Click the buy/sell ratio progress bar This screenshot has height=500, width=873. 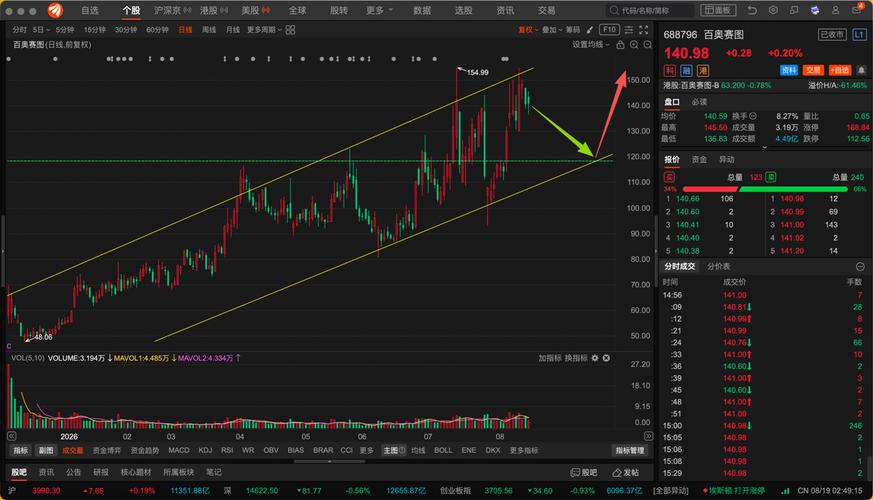[x=765, y=189]
